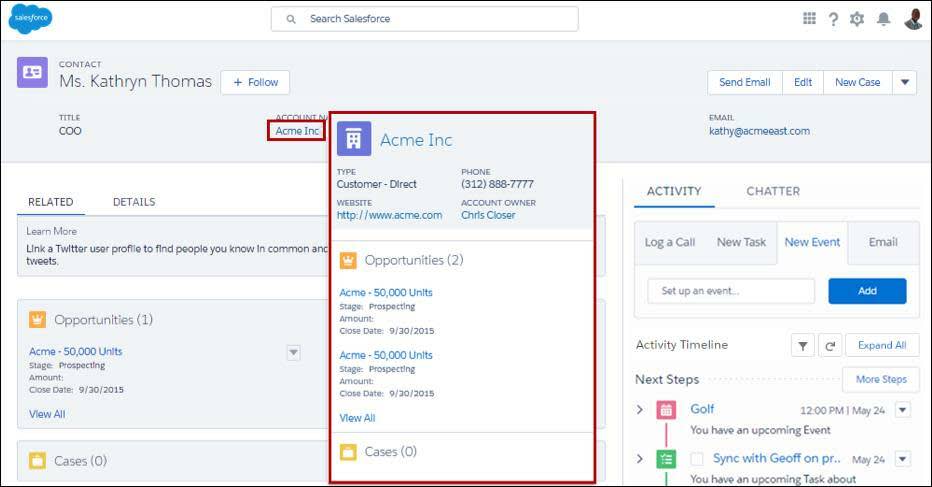Choose the Email composer tab
This screenshot has height=487, width=932.
883,242
